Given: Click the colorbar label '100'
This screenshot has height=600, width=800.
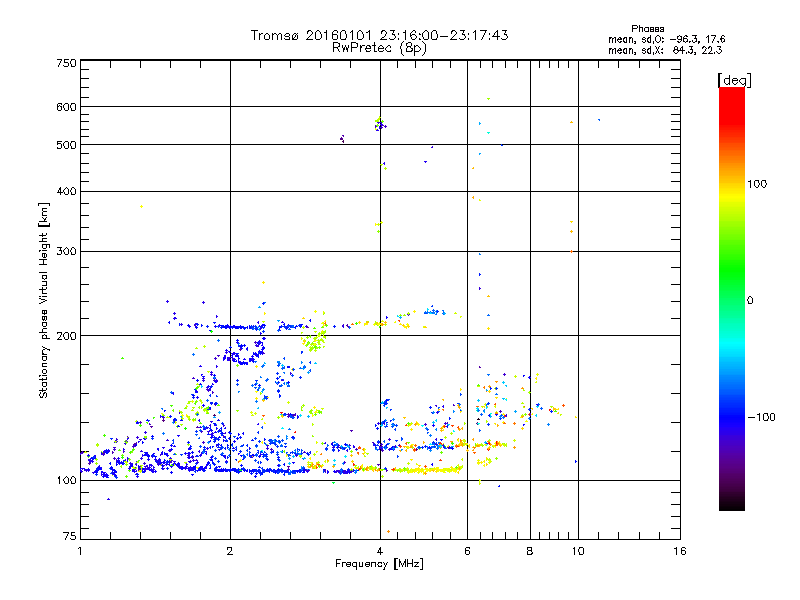Looking at the screenshot, I should click(757, 184).
